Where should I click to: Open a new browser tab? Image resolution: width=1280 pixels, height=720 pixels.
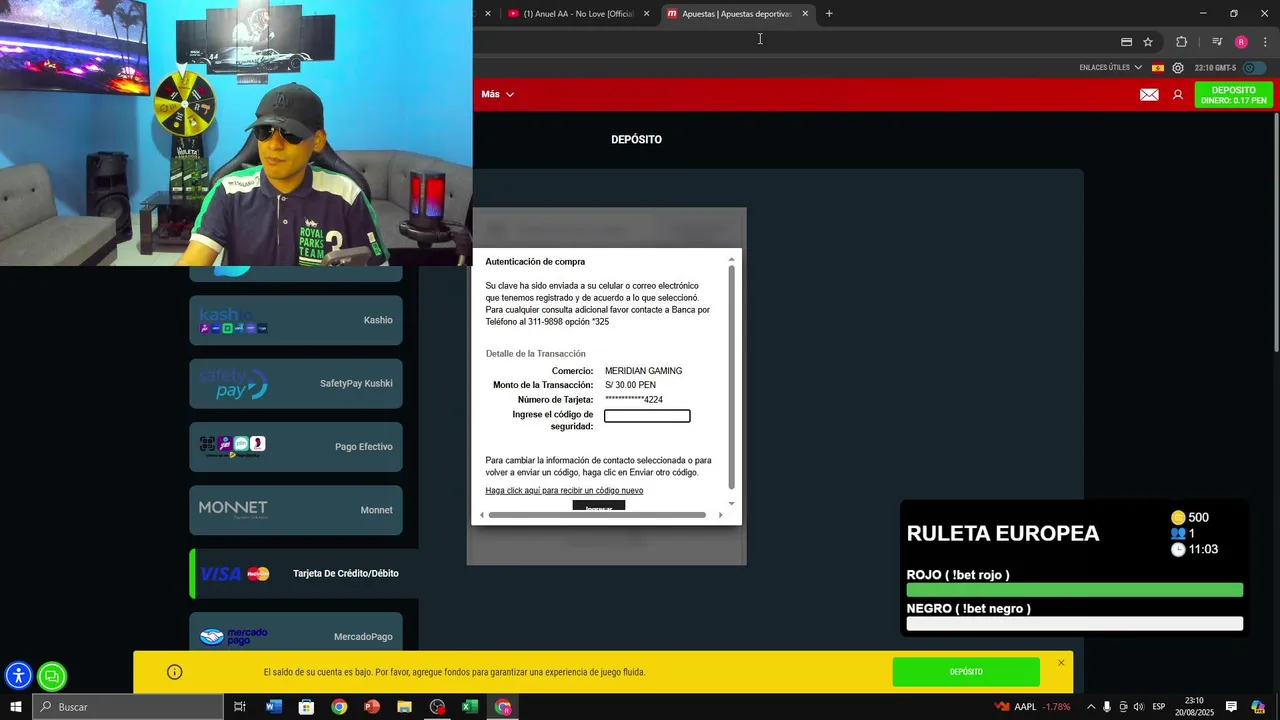[x=829, y=14]
